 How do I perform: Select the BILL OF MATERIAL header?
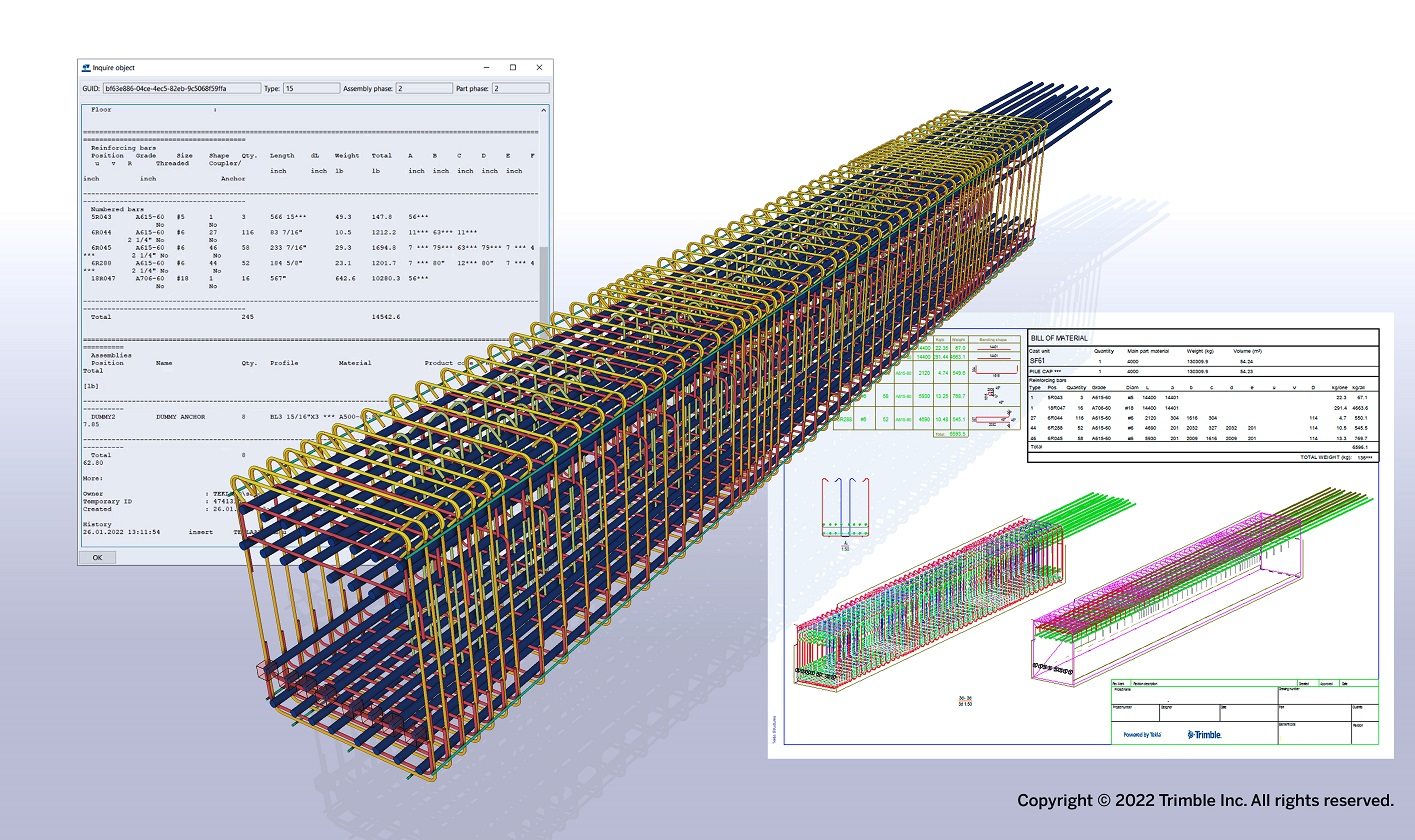click(1060, 337)
